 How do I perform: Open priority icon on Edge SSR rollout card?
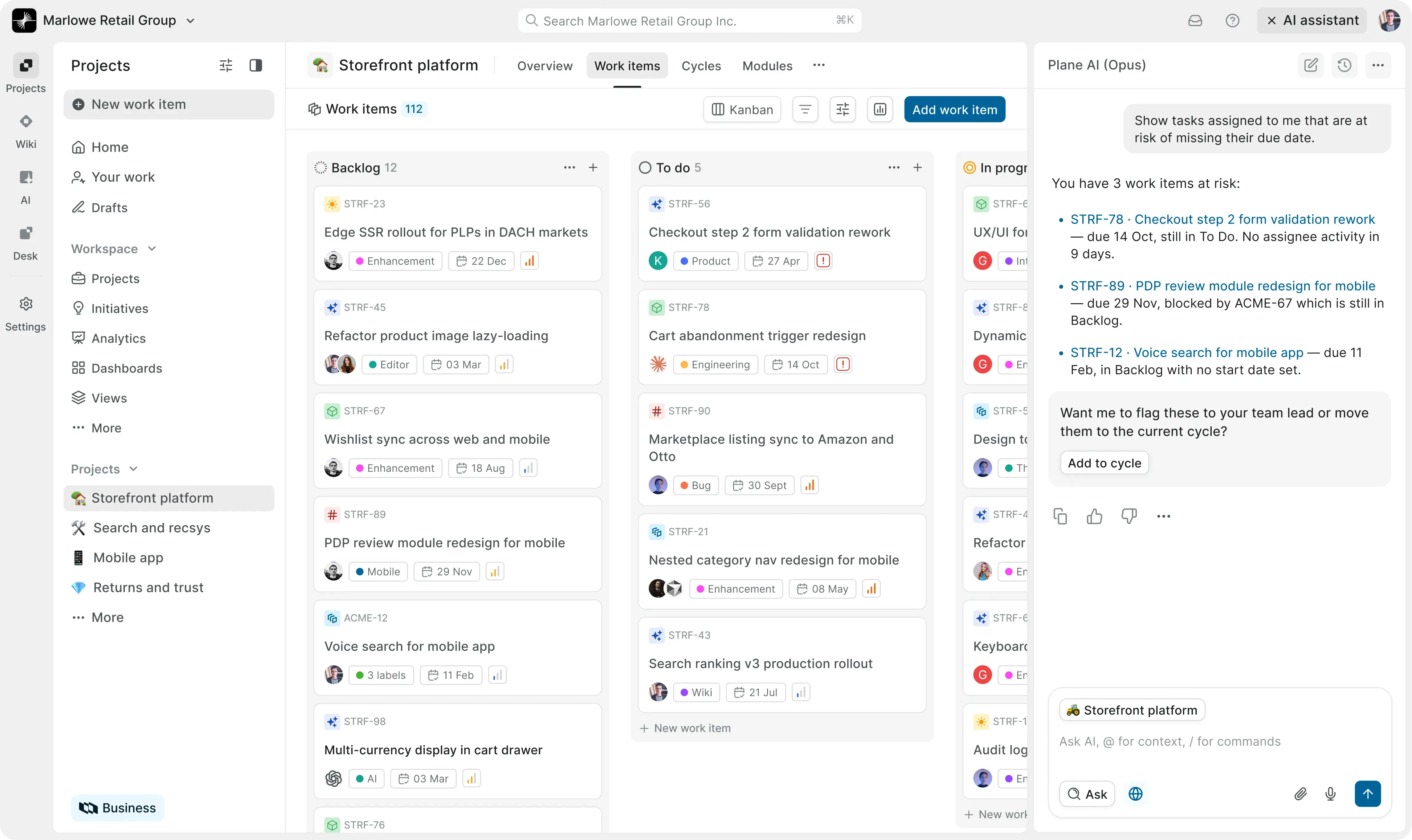point(529,261)
